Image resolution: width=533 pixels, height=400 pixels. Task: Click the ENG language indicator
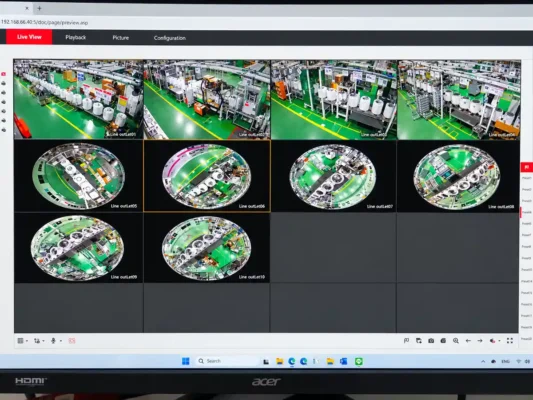505,362
